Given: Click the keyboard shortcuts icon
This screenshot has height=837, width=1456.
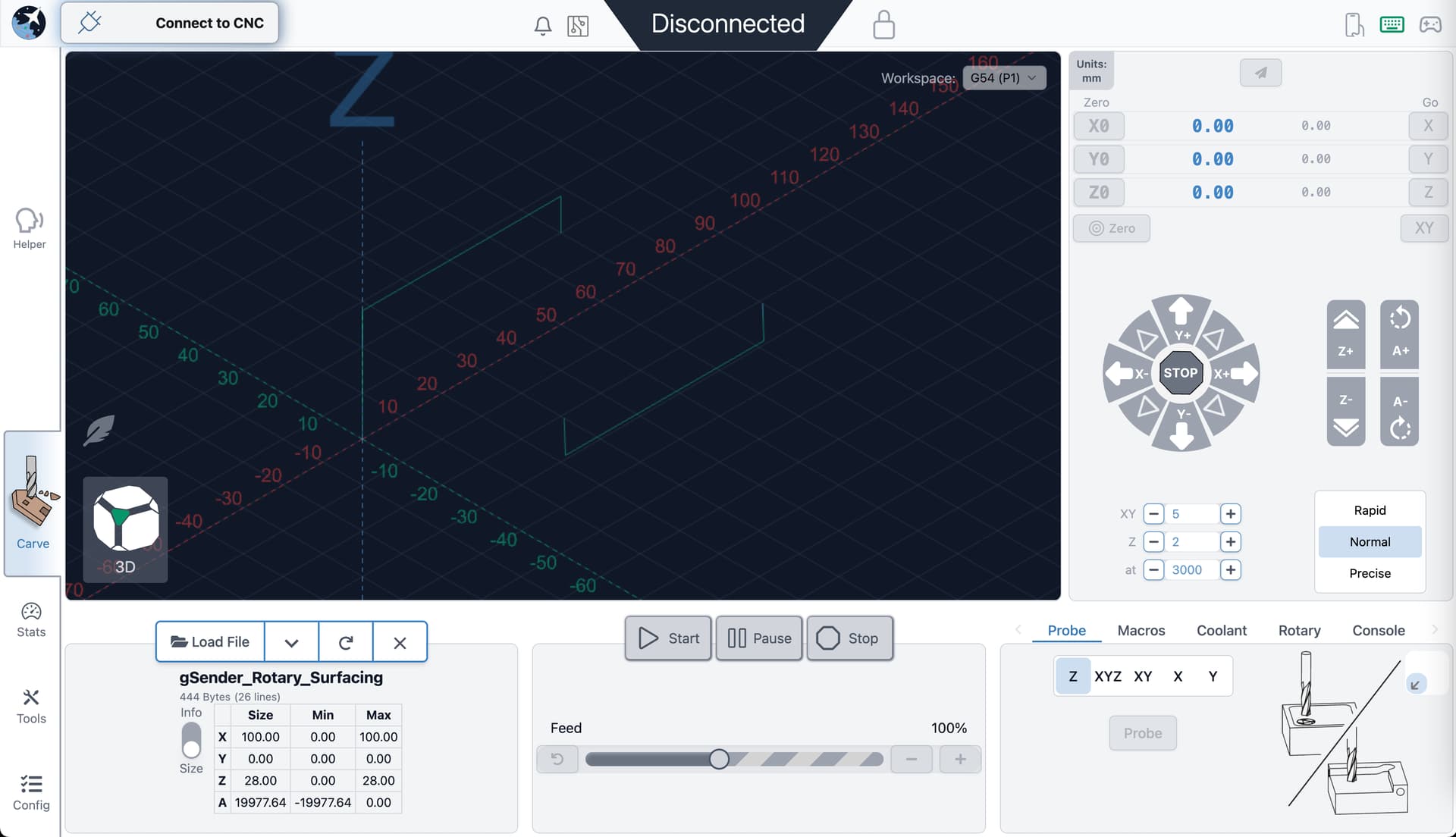Looking at the screenshot, I should (1392, 25).
